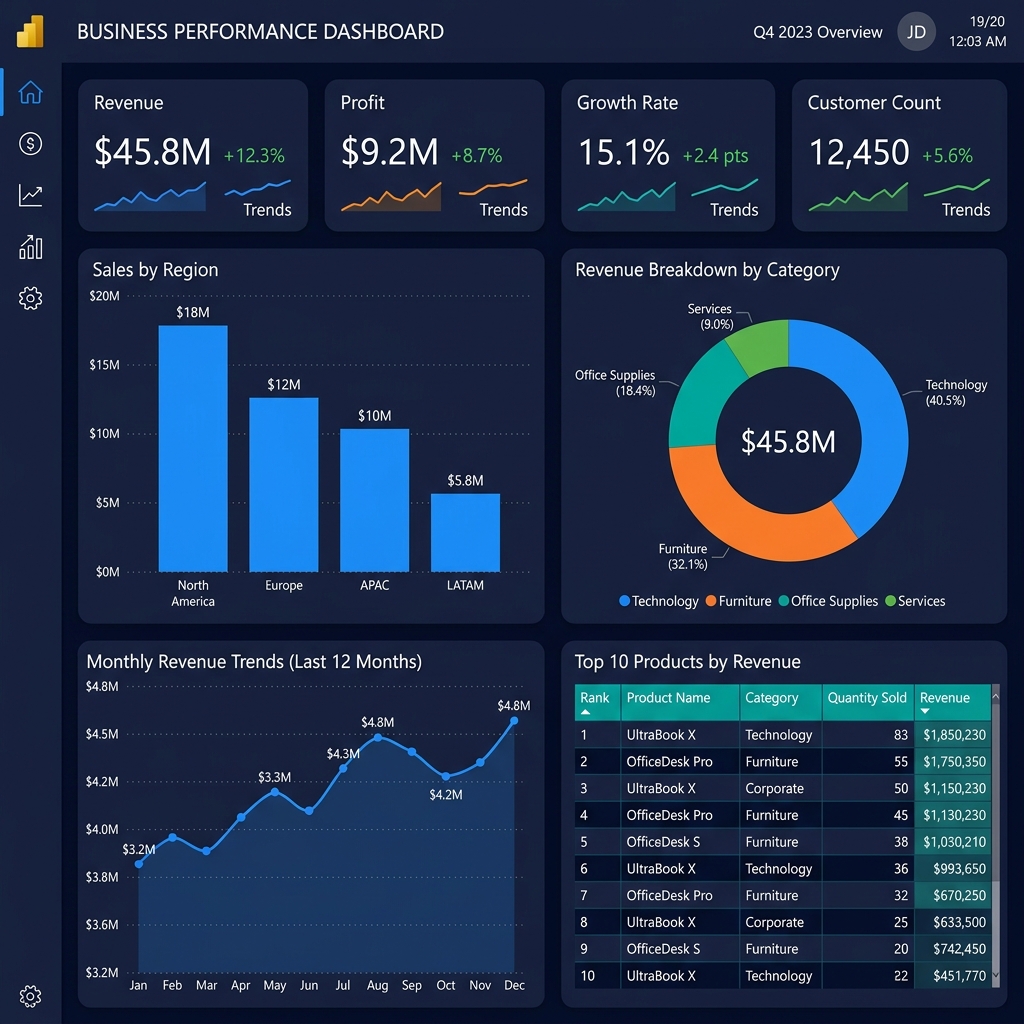Click the Q4 2023 Overview label
Image resolution: width=1024 pixels, height=1024 pixels.
pos(817,32)
